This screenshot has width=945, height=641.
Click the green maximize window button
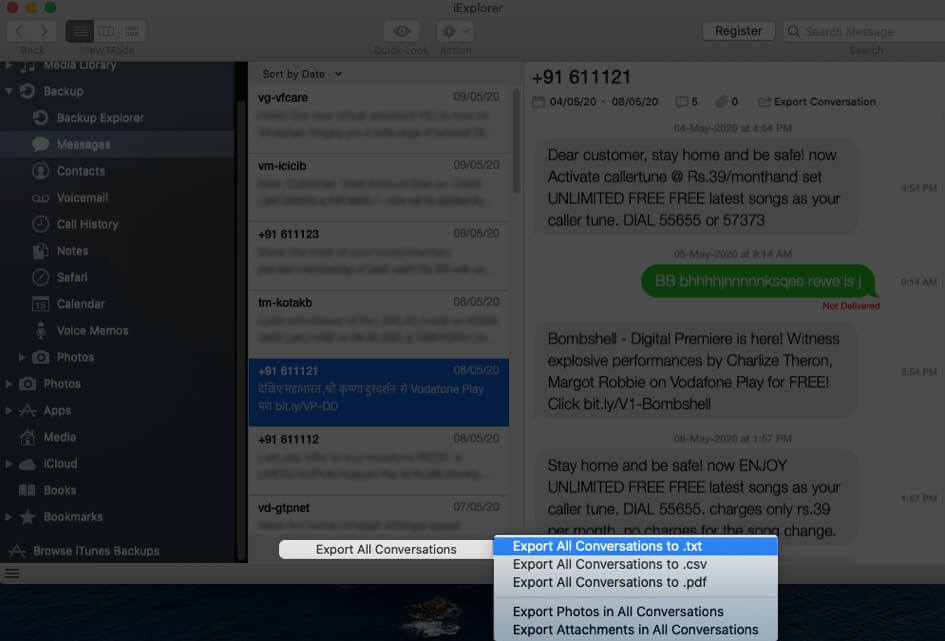51,7
